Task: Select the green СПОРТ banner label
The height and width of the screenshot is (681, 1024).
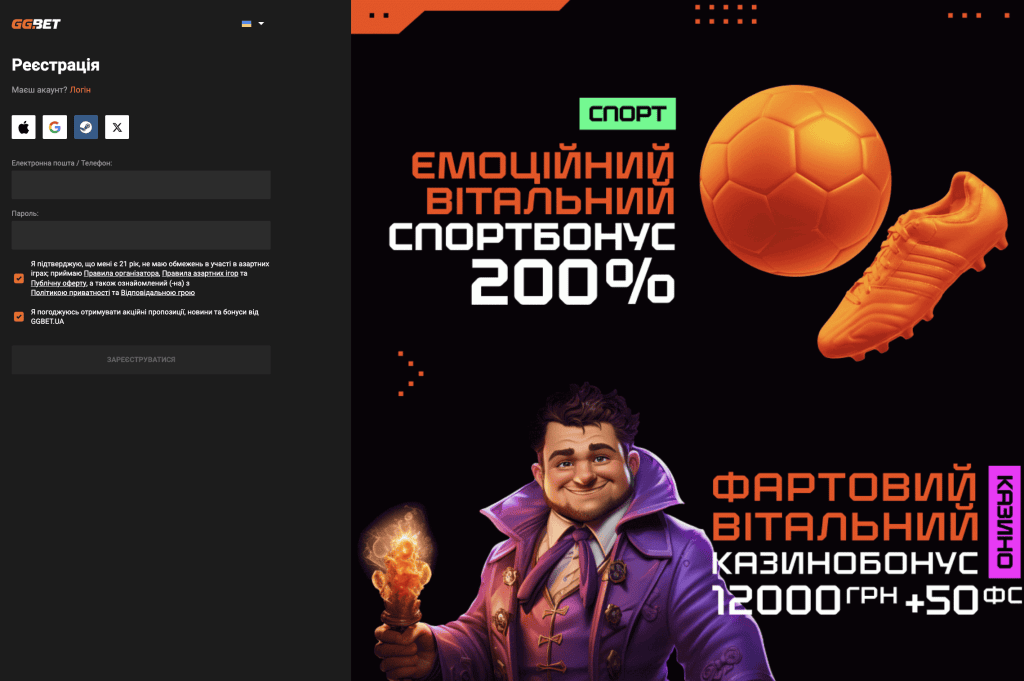Action: tap(627, 114)
